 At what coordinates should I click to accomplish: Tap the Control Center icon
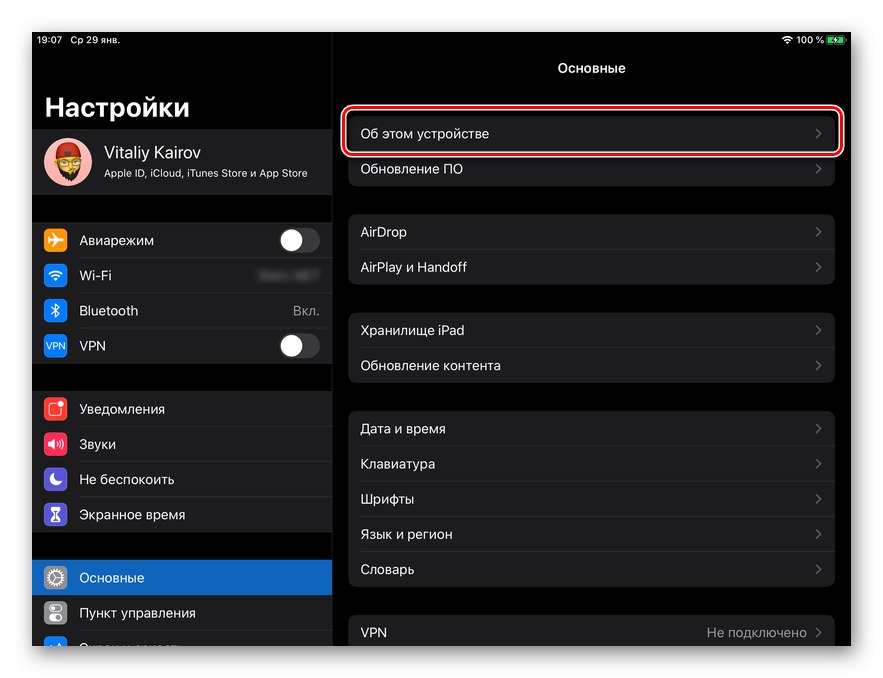(x=56, y=613)
